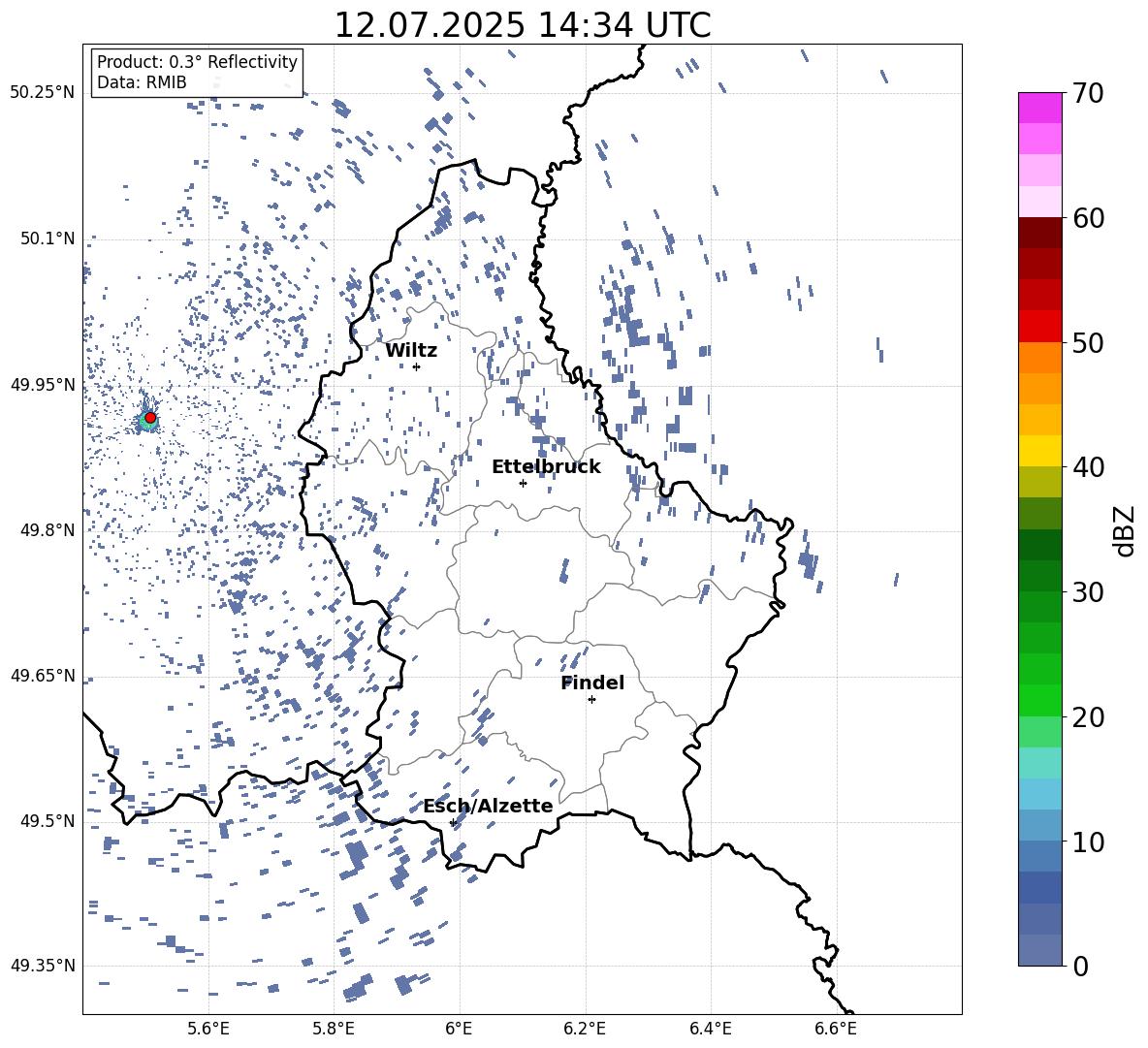Click the colorbar tick label 30
This screenshot has width=1148, height=1048.
click(1088, 592)
